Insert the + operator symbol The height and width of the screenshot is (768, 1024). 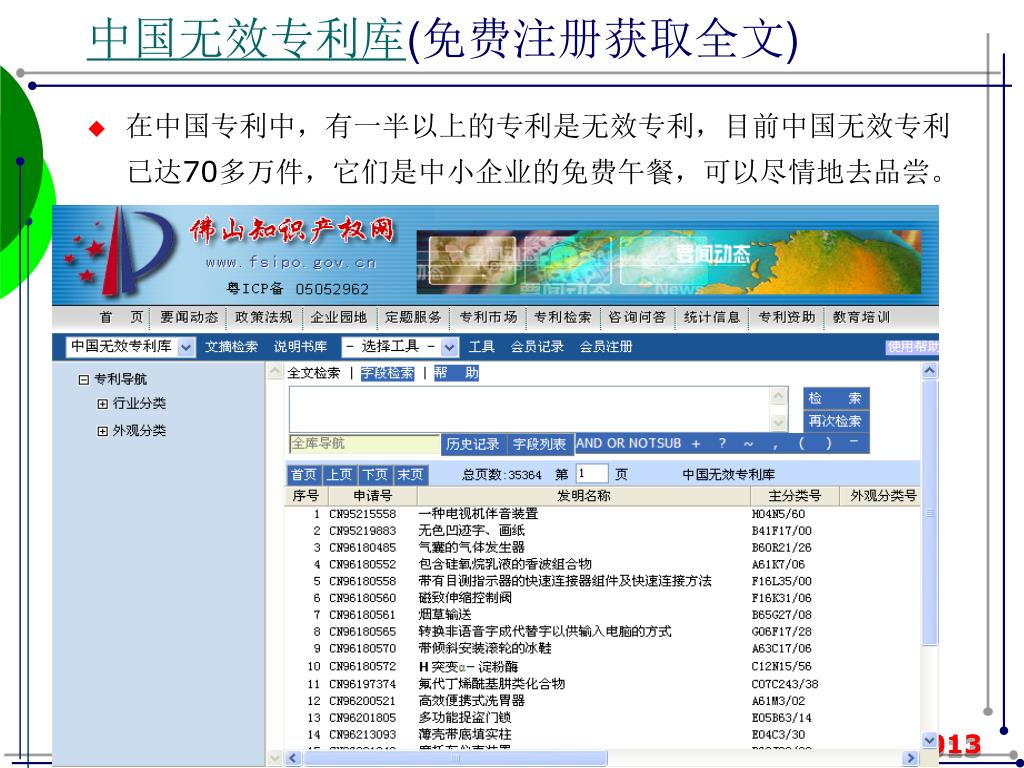pyautogui.click(x=696, y=443)
